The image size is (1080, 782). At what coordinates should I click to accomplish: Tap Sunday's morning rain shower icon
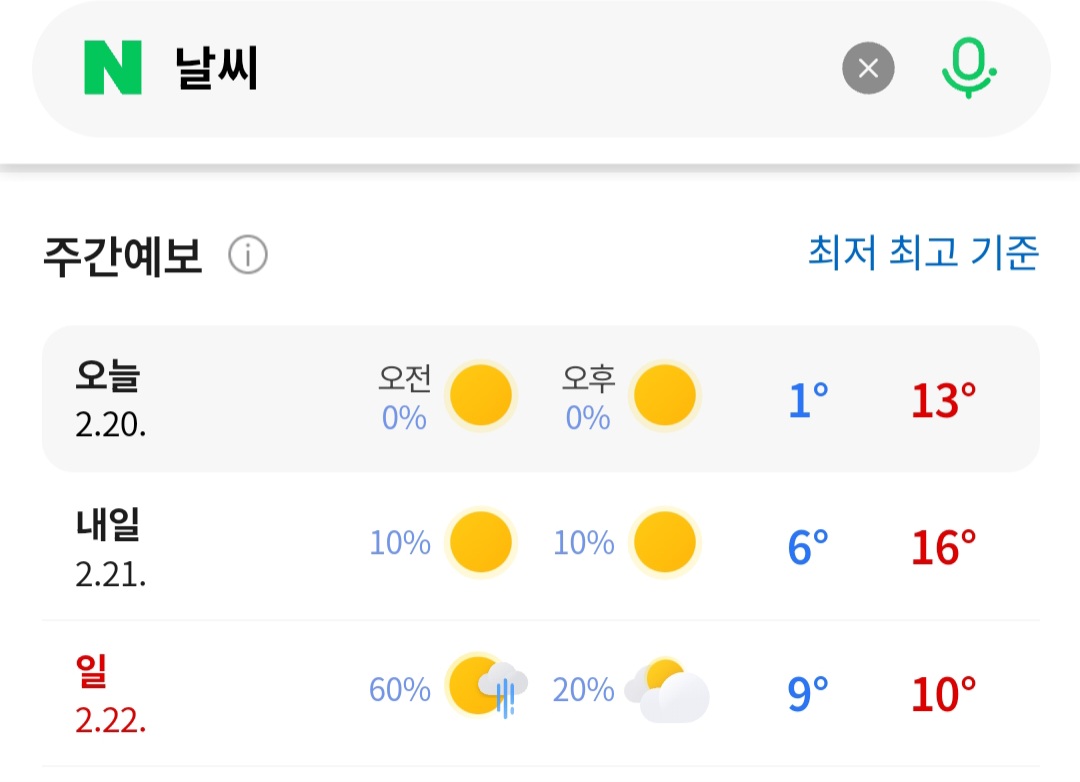click(486, 688)
